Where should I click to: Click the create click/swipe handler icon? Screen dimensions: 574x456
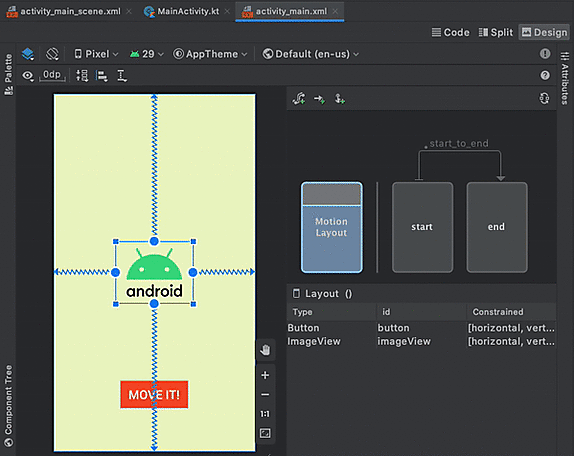point(340,99)
